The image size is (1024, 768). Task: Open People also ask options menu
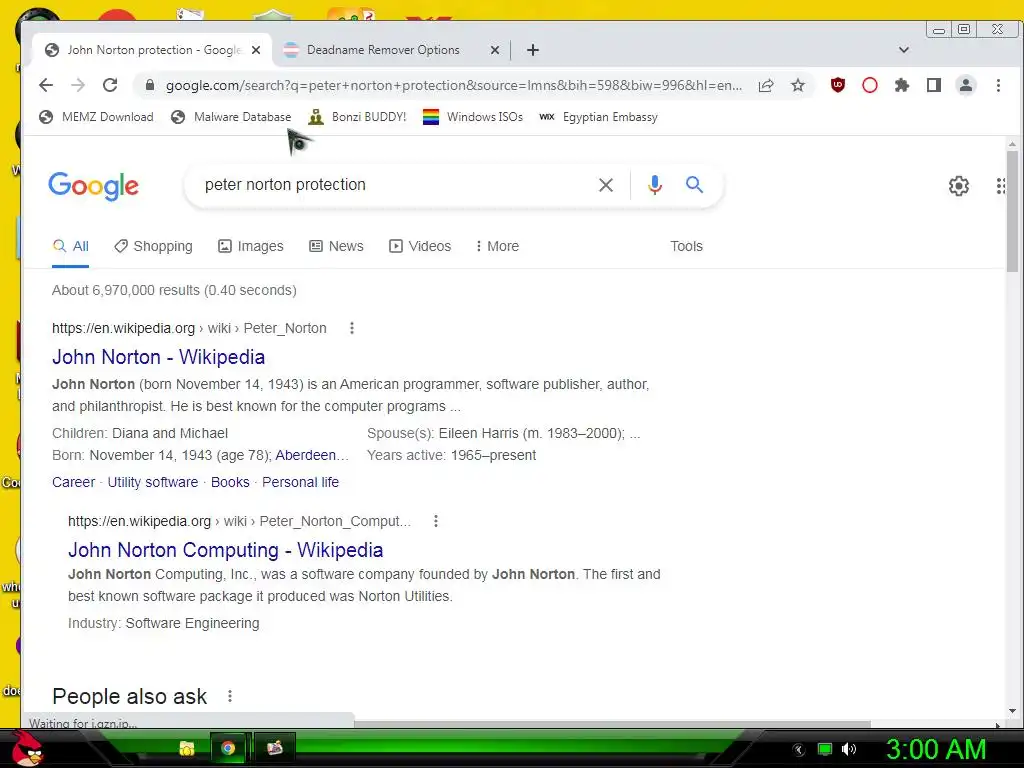click(230, 696)
